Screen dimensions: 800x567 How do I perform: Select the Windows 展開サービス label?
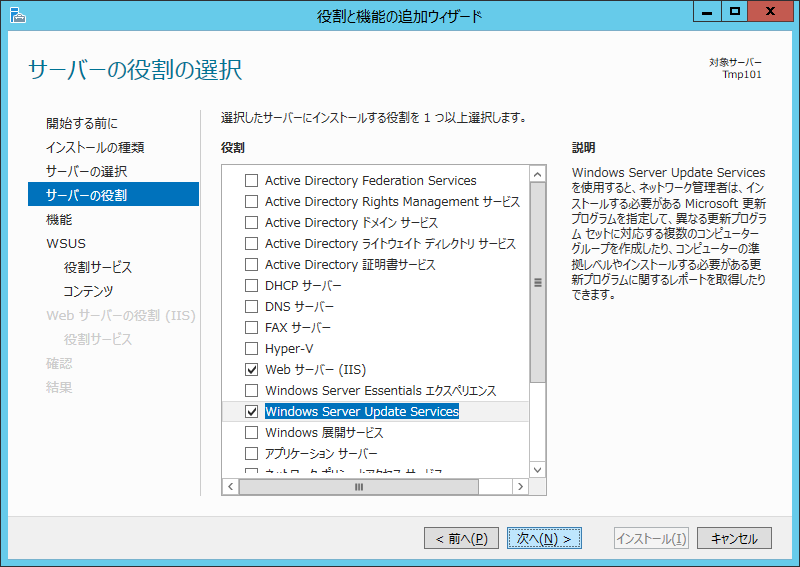pos(324,432)
